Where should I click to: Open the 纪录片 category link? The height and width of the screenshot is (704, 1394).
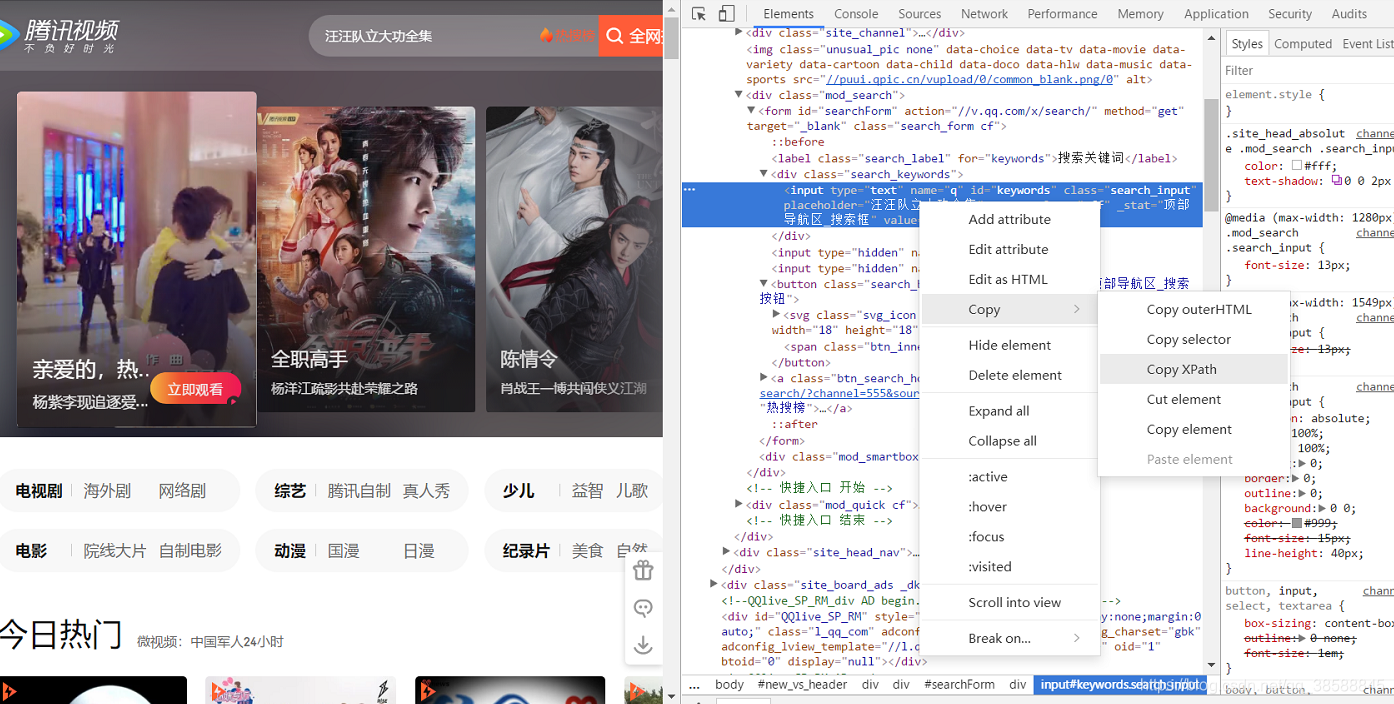coord(526,551)
